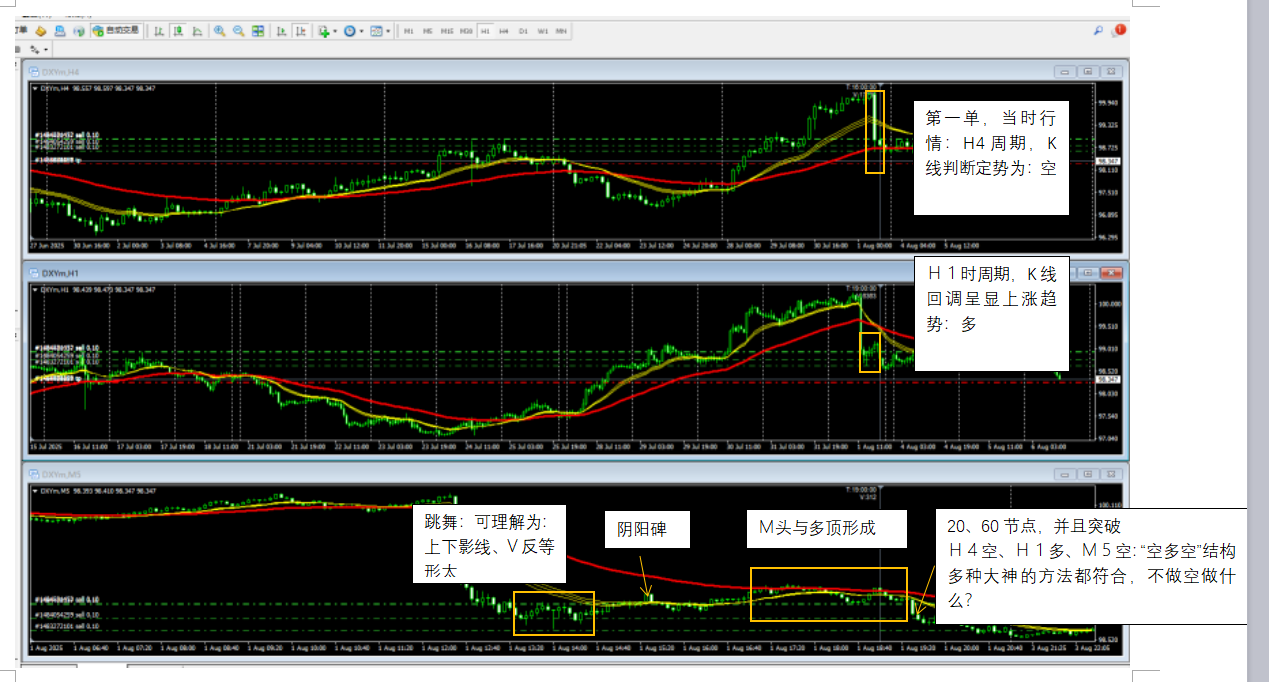
Task: Expand the second-row line tool dropdown
Action: pyautogui.click(x=46, y=49)
